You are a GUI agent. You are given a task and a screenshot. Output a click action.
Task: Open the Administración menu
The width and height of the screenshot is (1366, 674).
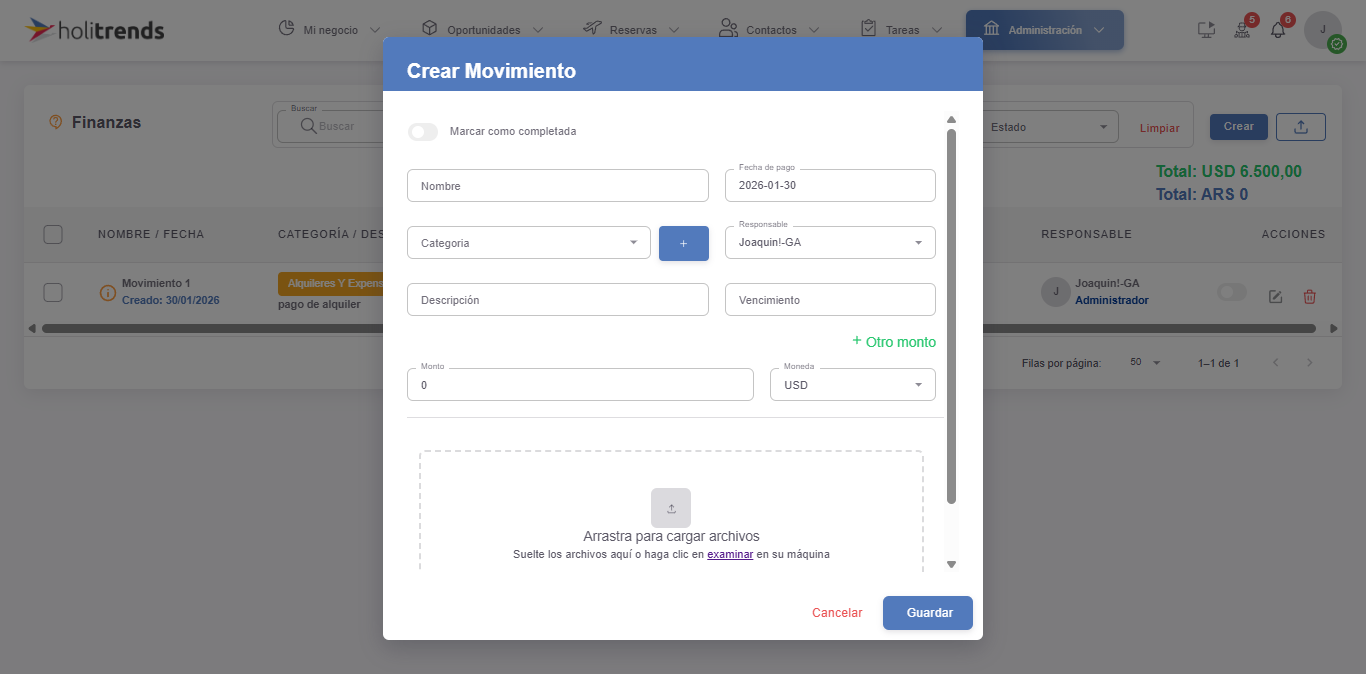(1044, 30)
